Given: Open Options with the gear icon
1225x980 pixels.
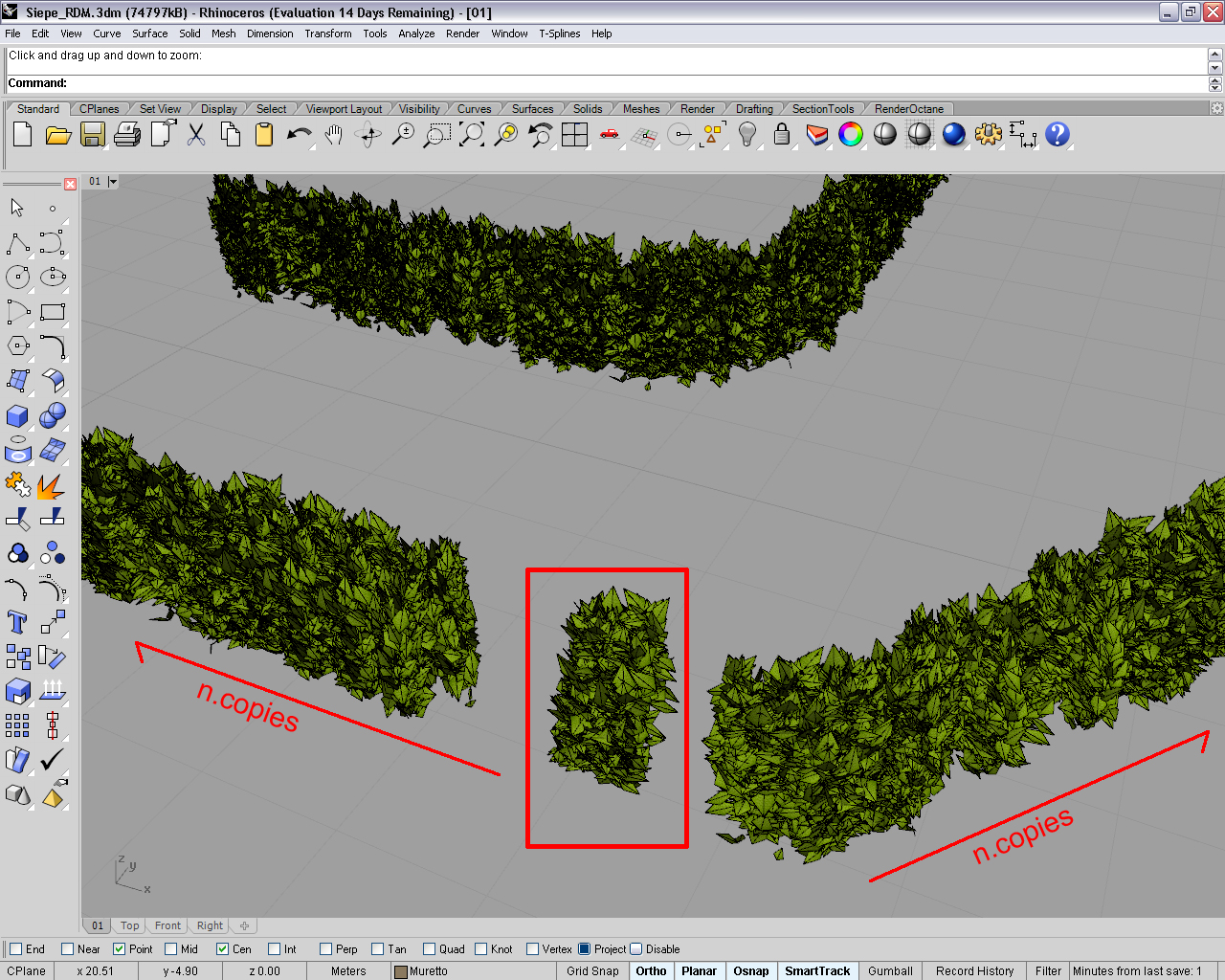Looking at the screenshot, I should (x=989, y=135).
